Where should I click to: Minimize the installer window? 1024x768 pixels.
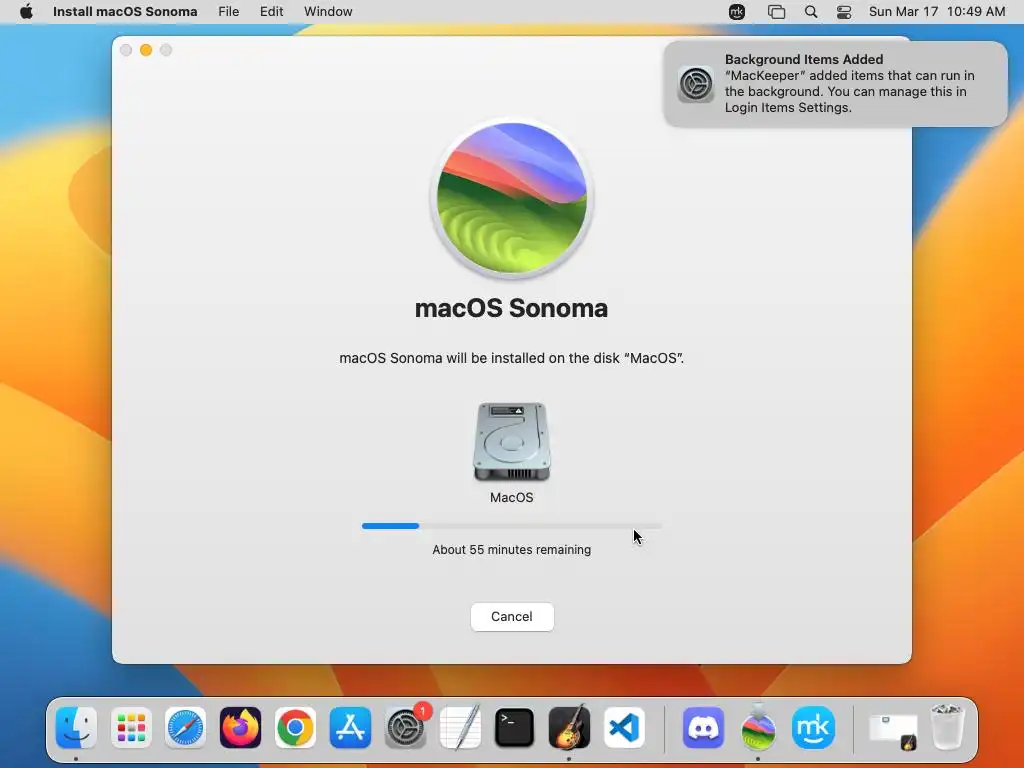click(x=146, y=50)
